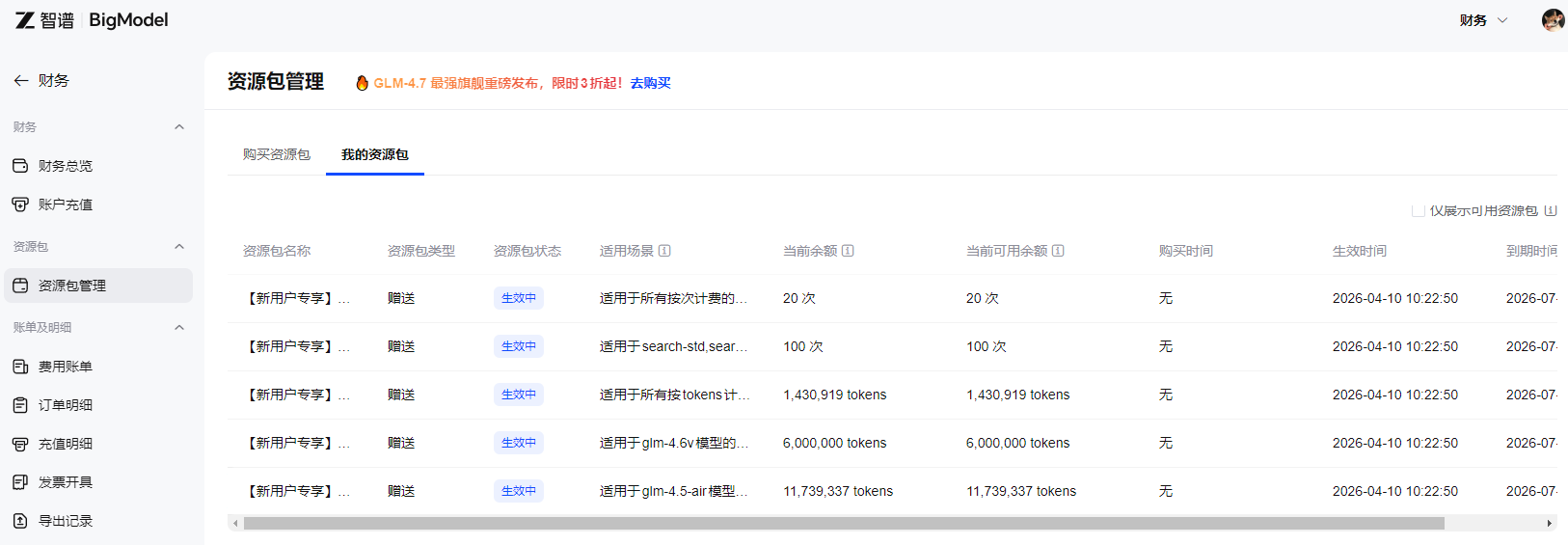
Task: Click the 资源包管理 sidebar icon
Action: tap(20, 286)
